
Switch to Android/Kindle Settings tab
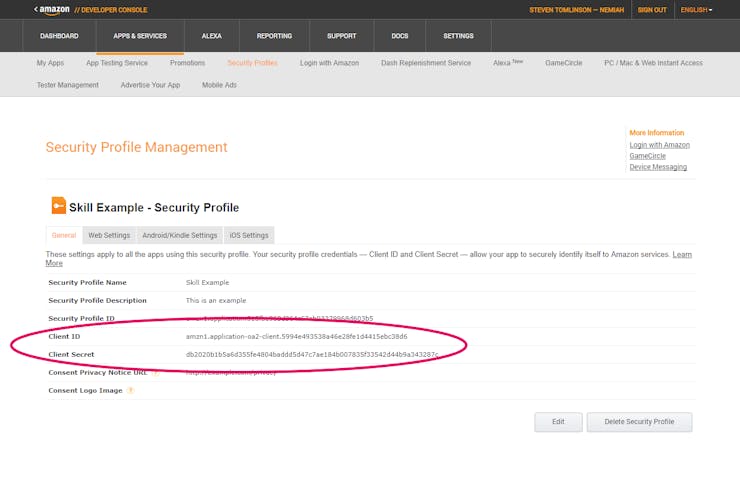[x=180, y=235]
